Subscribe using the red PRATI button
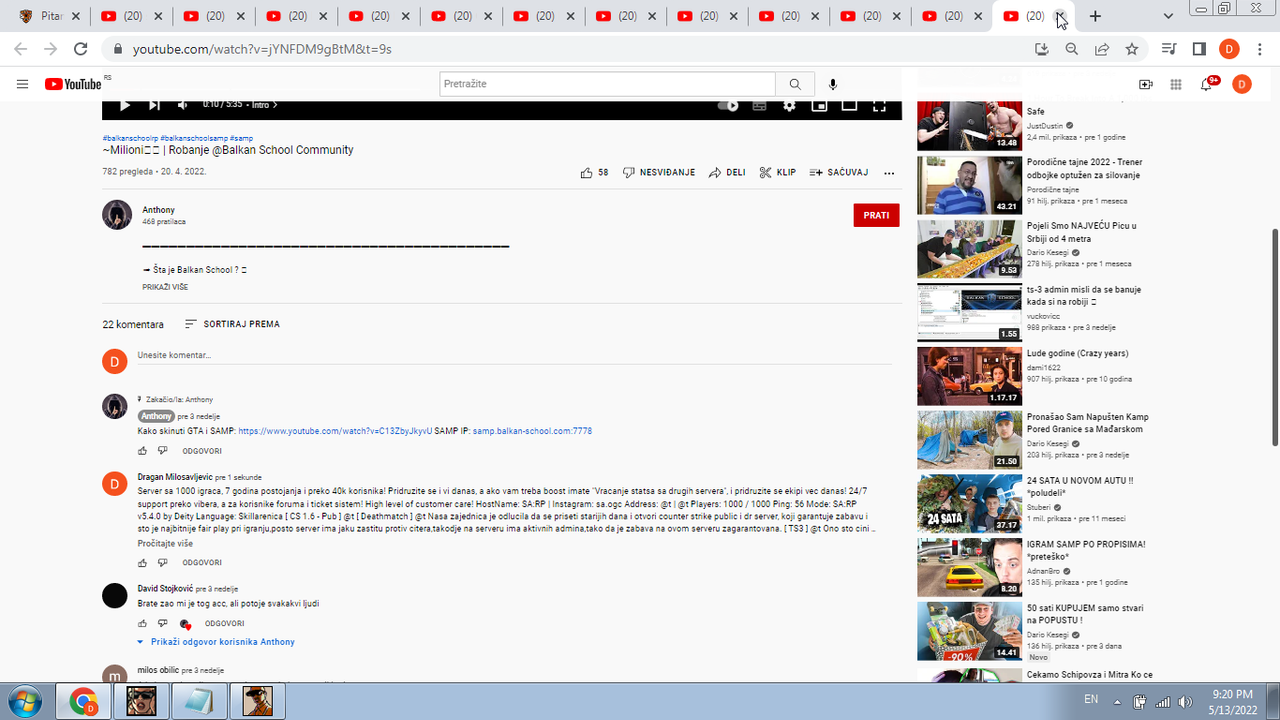1280x720 pixels. pyautogui.click(x=876, y=215)
